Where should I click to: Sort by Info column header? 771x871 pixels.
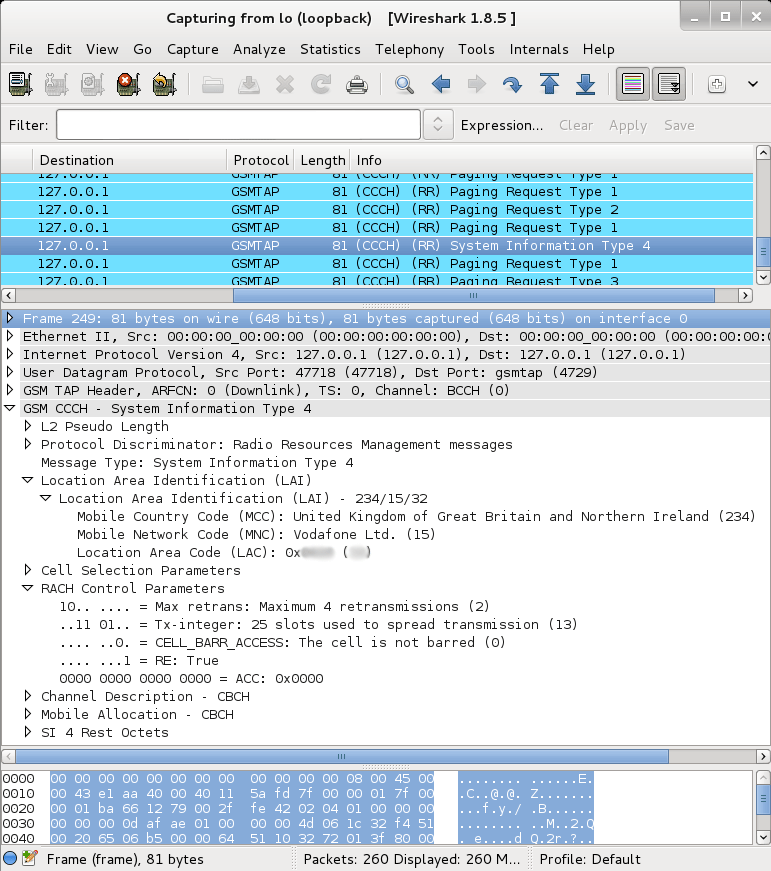coord(552,161)
